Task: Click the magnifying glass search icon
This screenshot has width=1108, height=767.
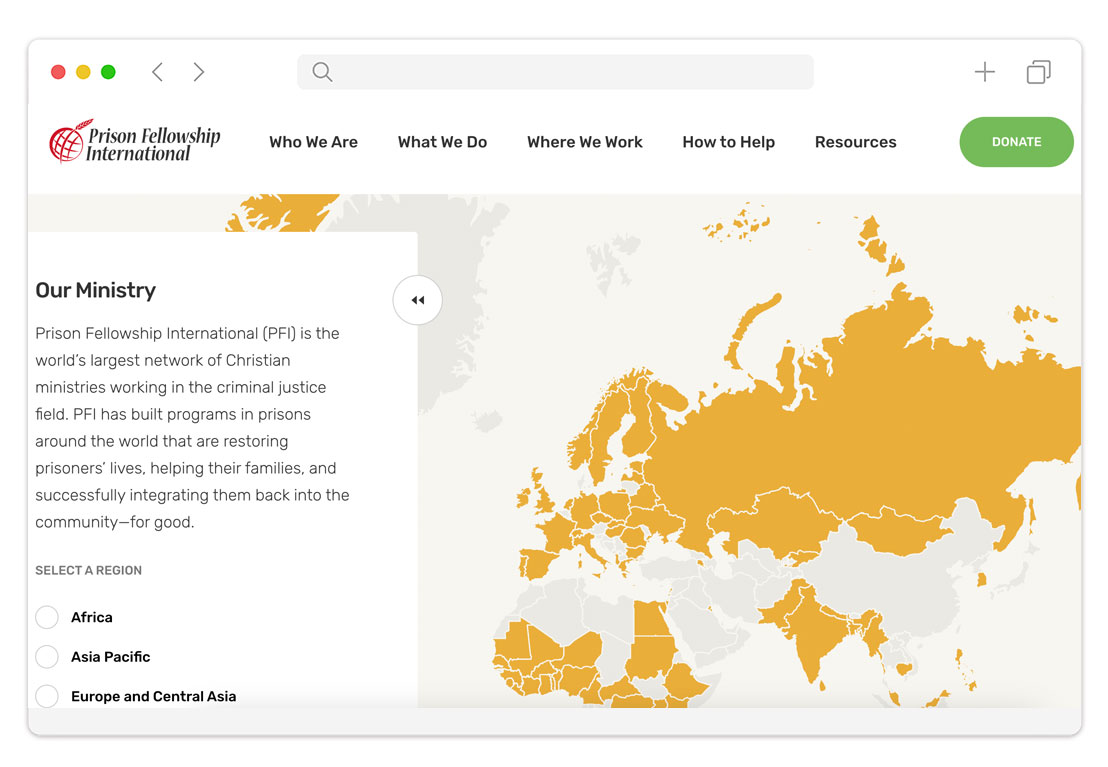Action: click(x=322, y=72)
